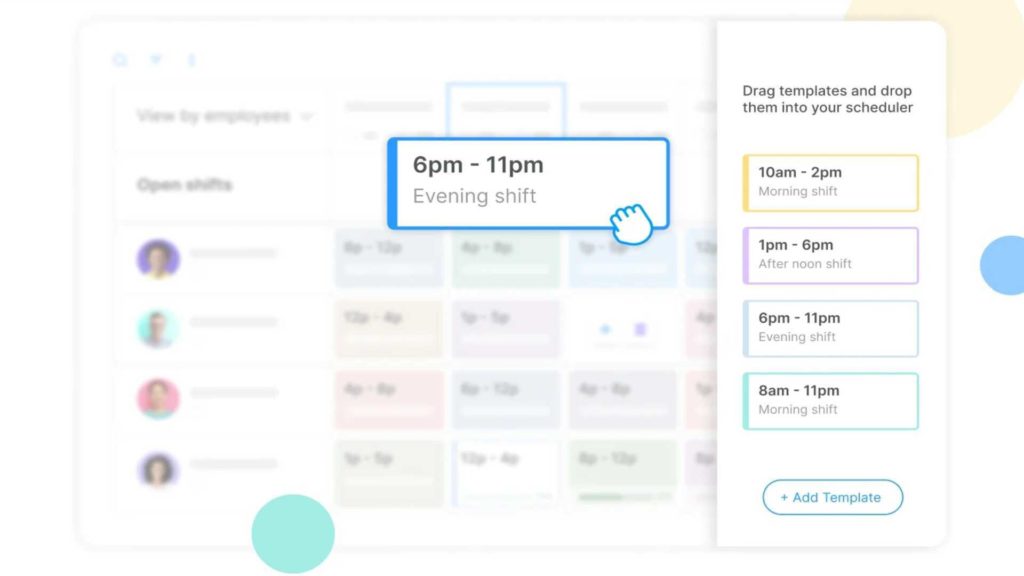Click the plus icon in the empty shift cell
Screen dimensions: 1024x576
(x=605, y=329)
